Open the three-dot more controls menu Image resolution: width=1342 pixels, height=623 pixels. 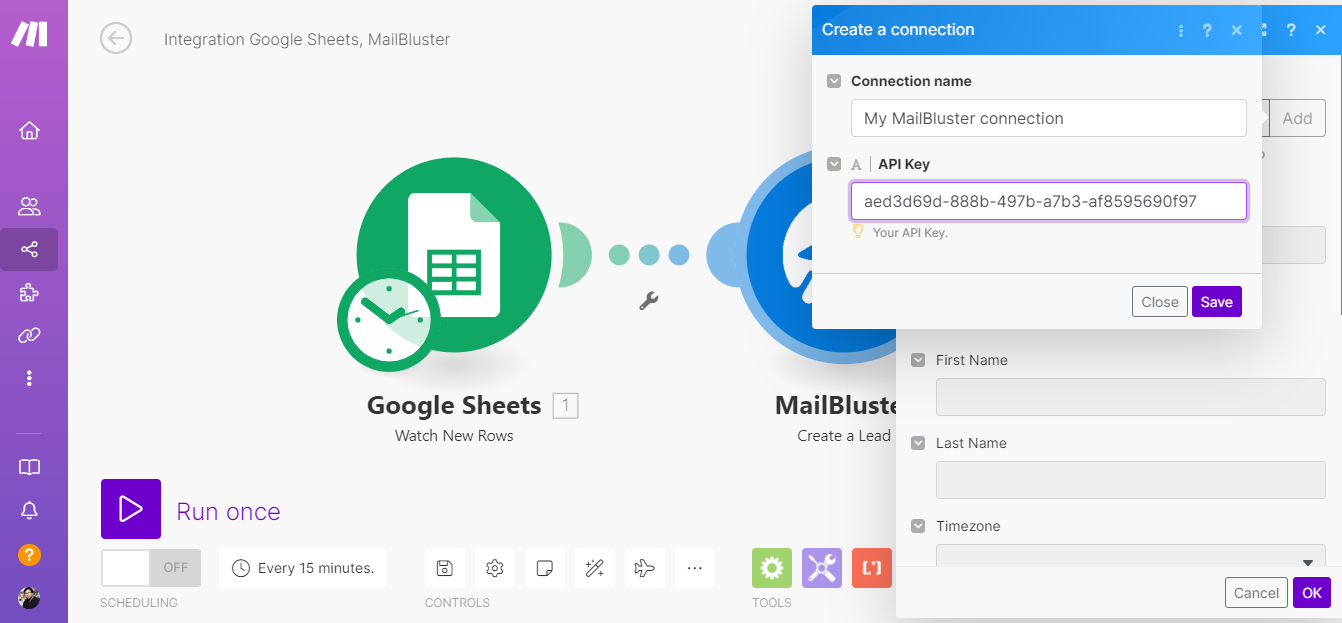point(694,568)
